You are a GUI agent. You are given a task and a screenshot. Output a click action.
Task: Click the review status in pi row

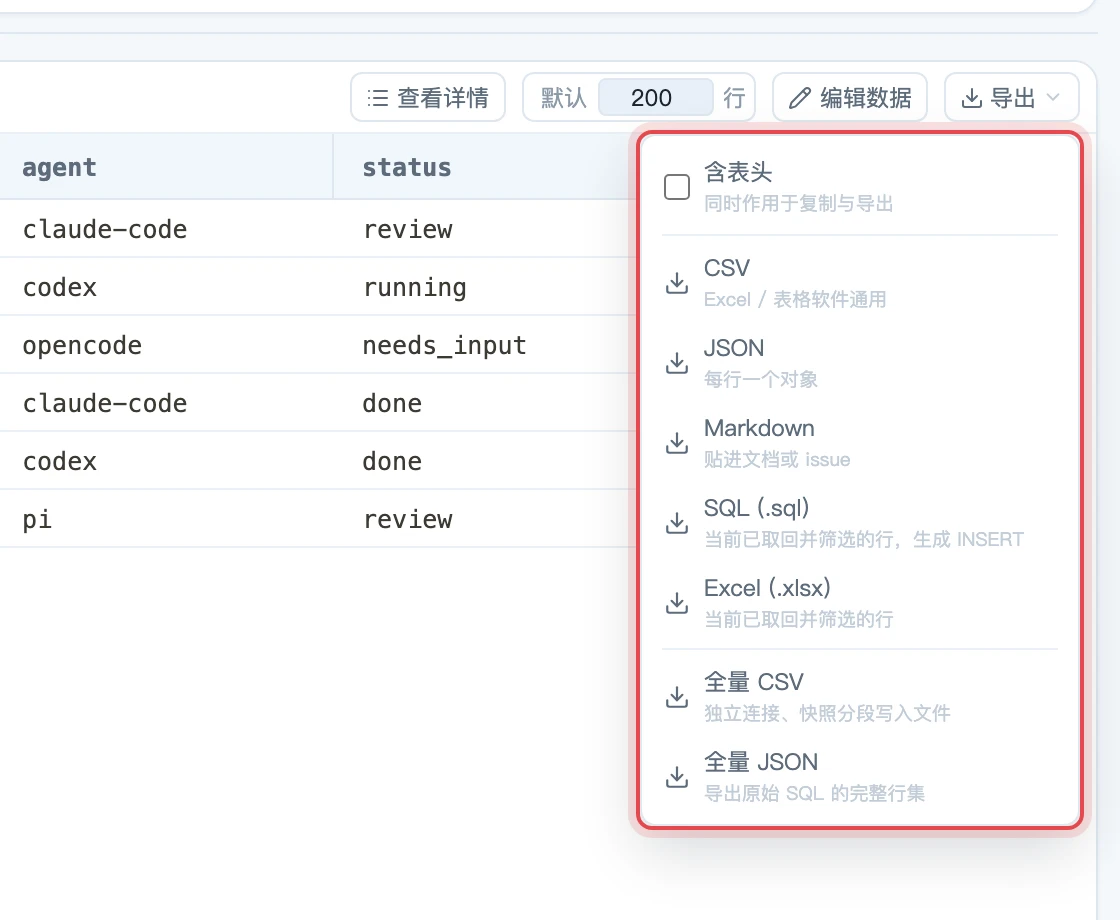(407, 519)
